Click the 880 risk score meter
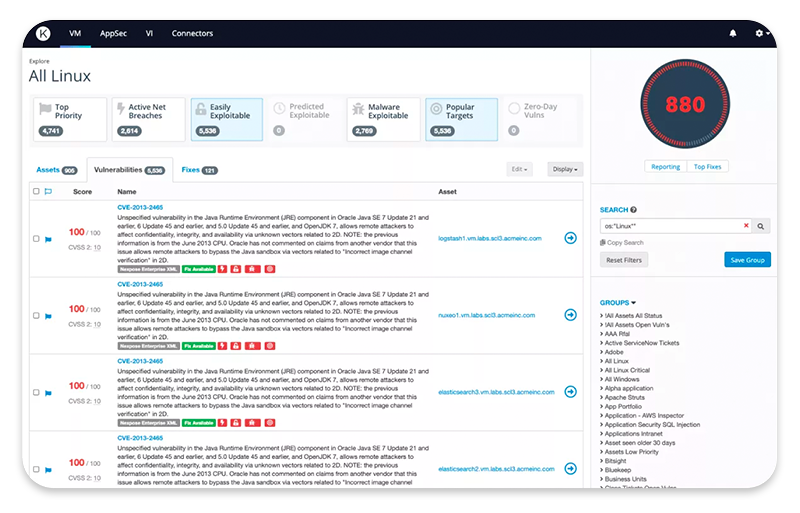 click(685, 105)
